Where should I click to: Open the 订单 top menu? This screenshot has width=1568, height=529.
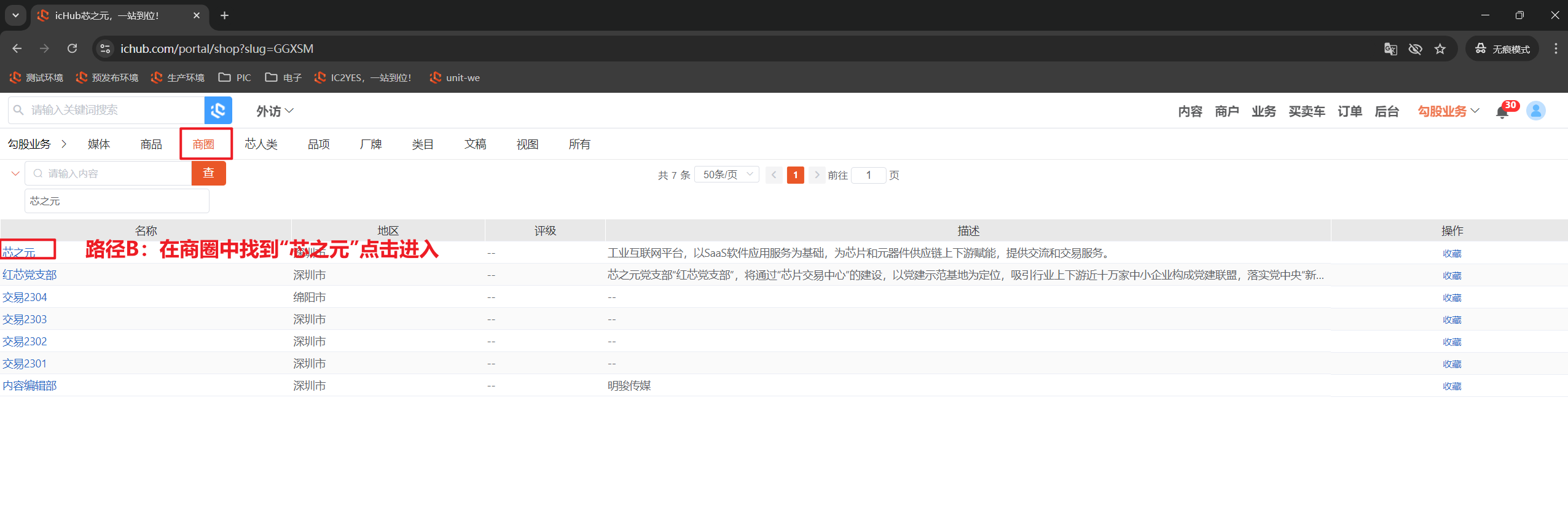coord(1350,111)
